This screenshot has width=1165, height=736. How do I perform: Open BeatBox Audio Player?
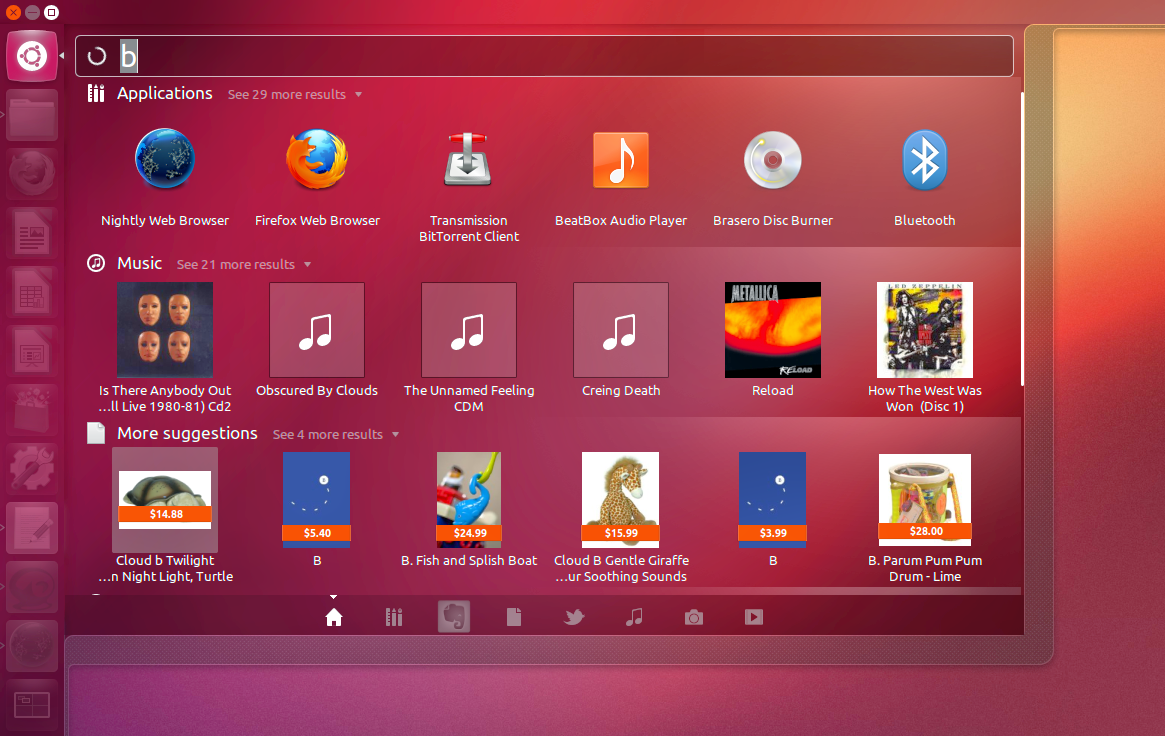[620, 160]
